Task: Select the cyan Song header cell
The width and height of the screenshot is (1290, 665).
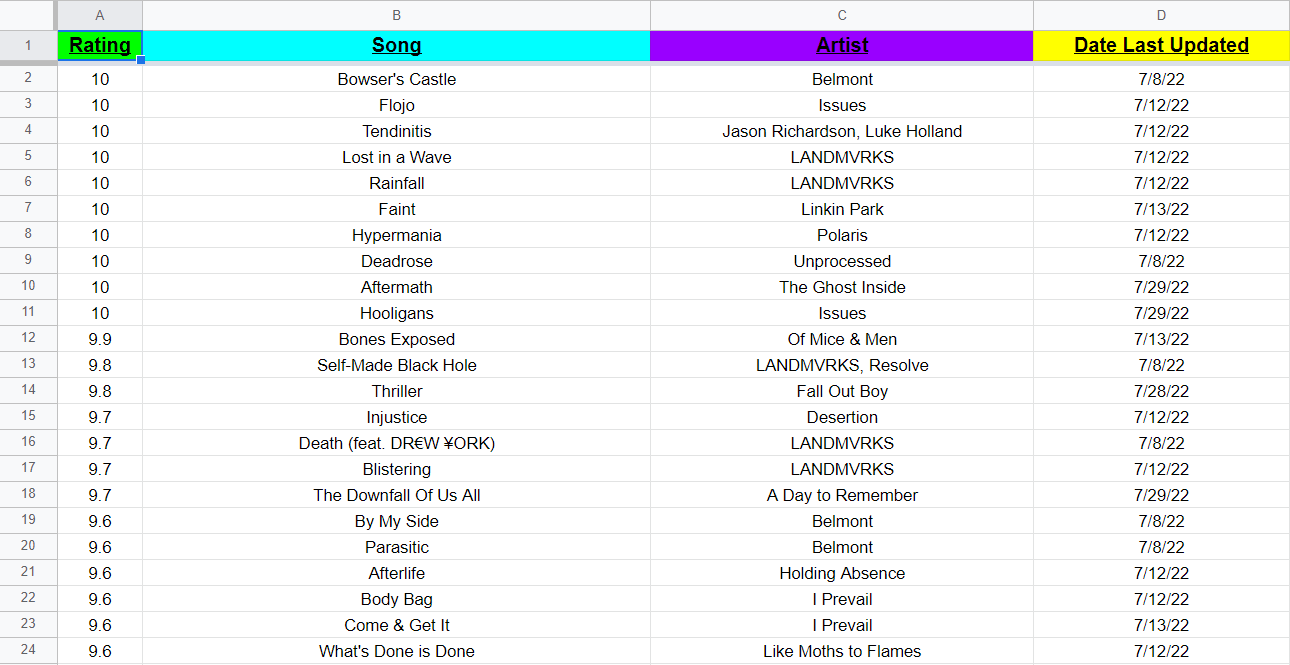Action: coord(396,45)
